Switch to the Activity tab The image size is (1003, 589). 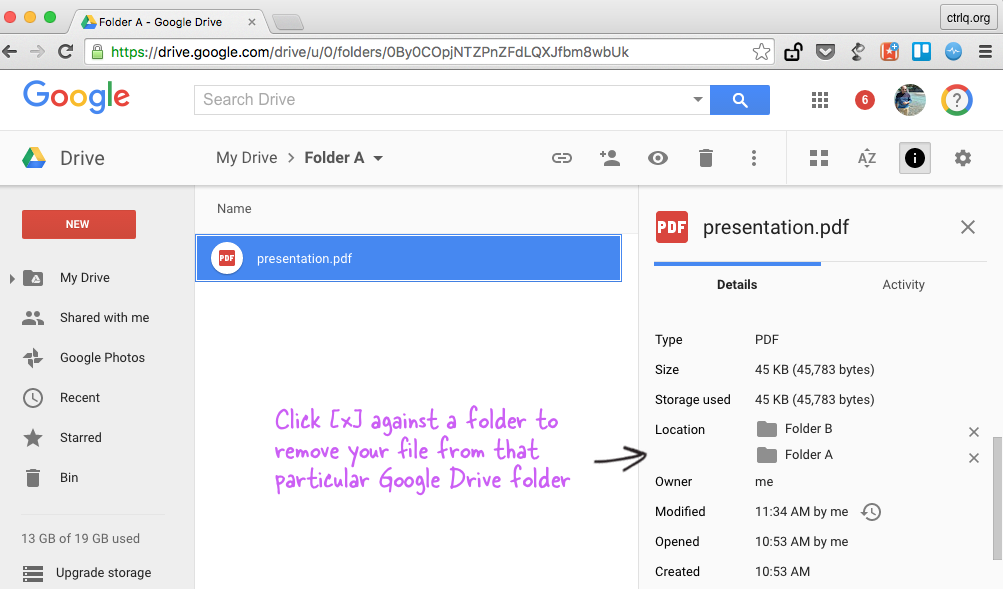902,284
